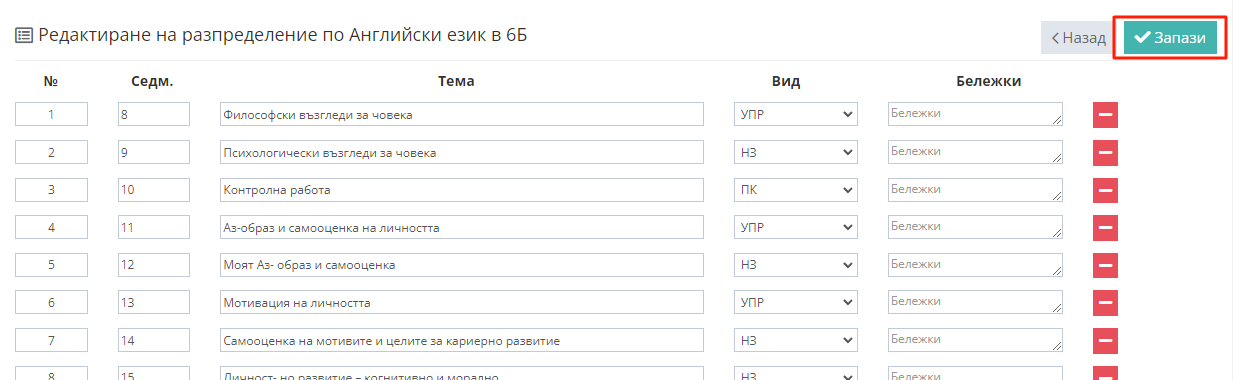Delete row 7 via red minus icon
Viewport: 1233px width, 380px height.
tap(1105, 341)
